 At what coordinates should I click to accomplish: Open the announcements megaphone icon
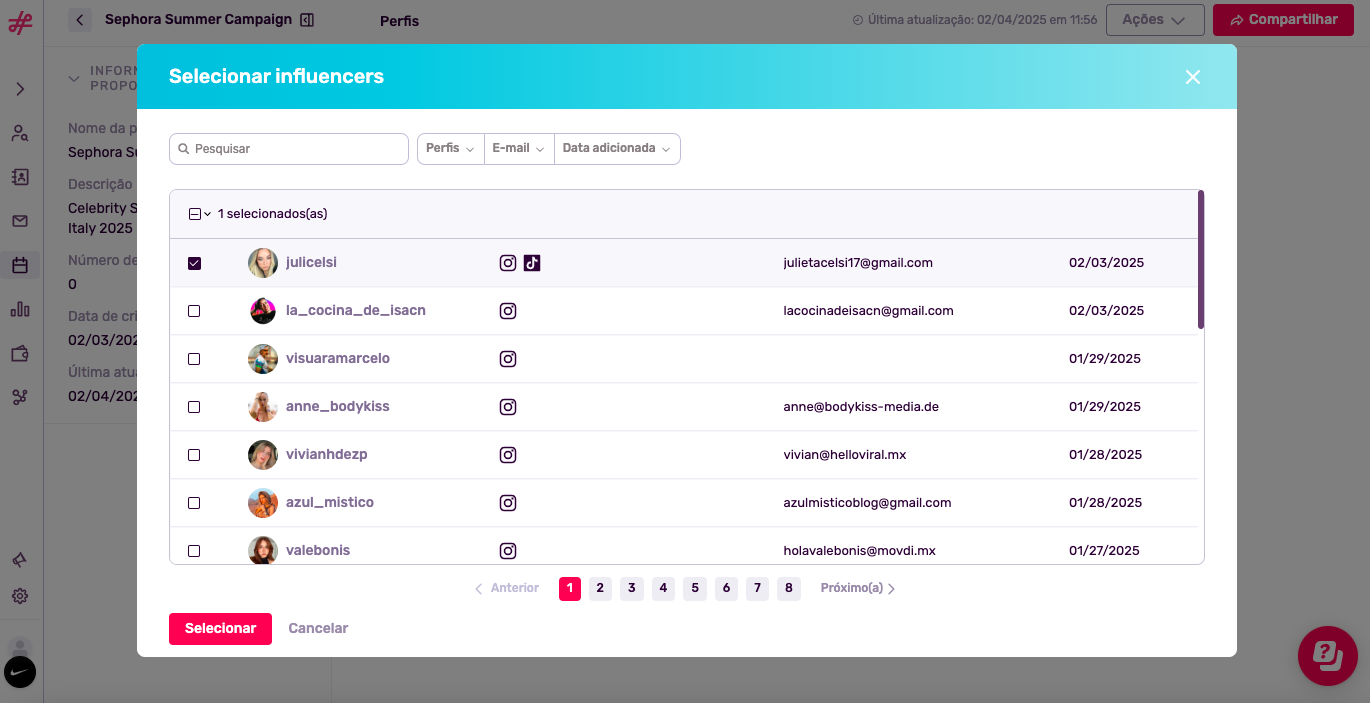tap(20, 560)
